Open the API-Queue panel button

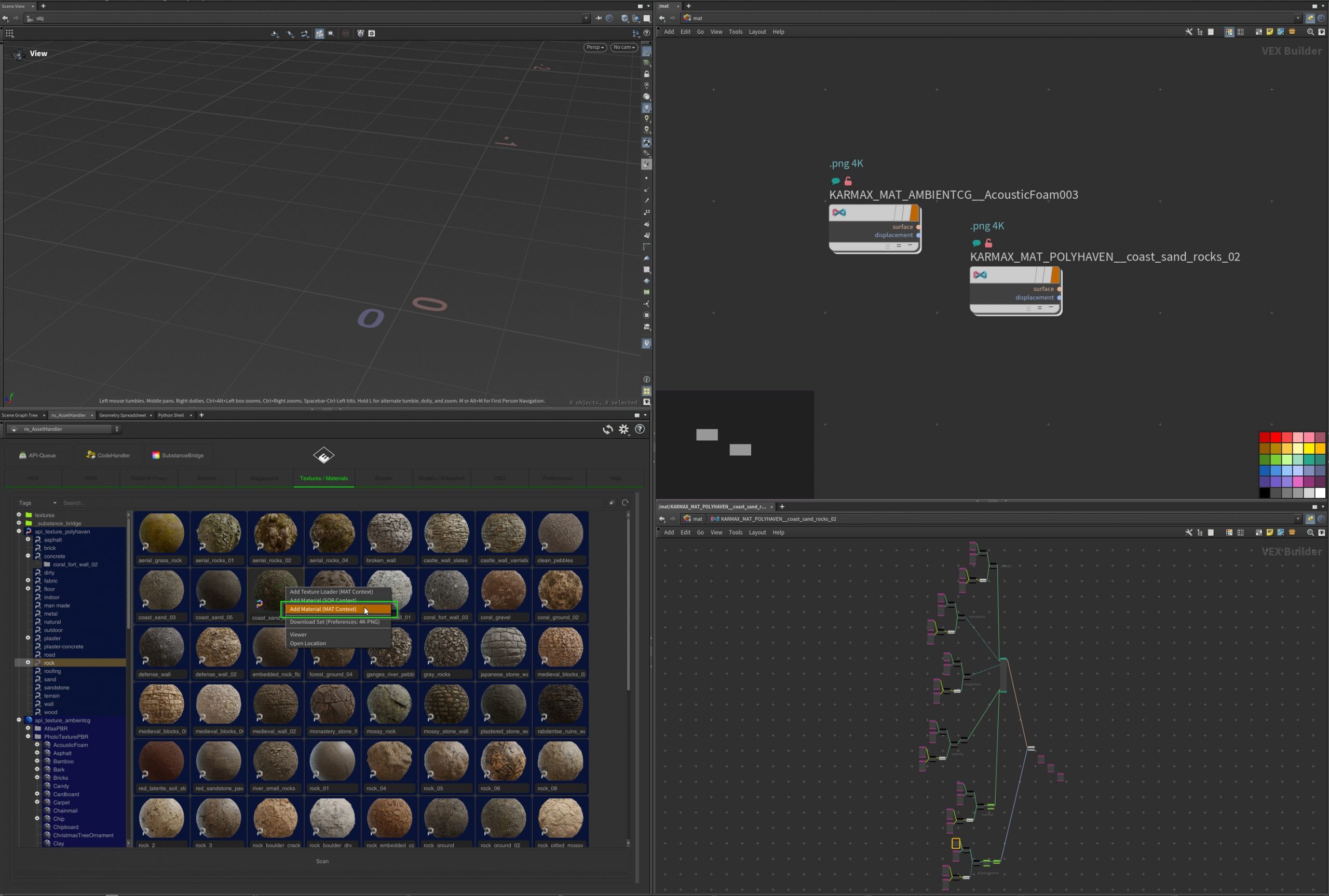[38, 455]
